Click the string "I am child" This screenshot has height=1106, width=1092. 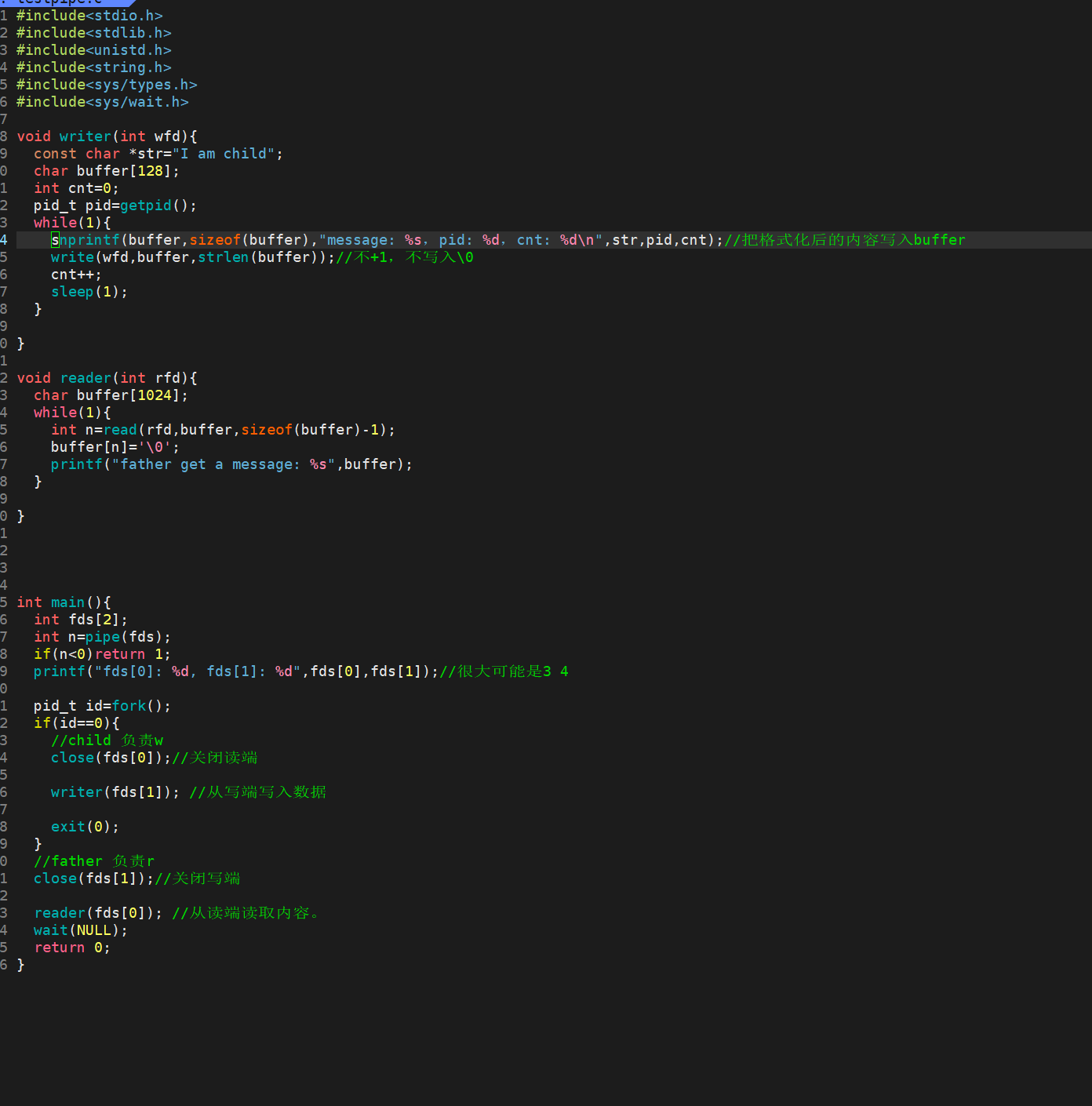pos(224,154)
